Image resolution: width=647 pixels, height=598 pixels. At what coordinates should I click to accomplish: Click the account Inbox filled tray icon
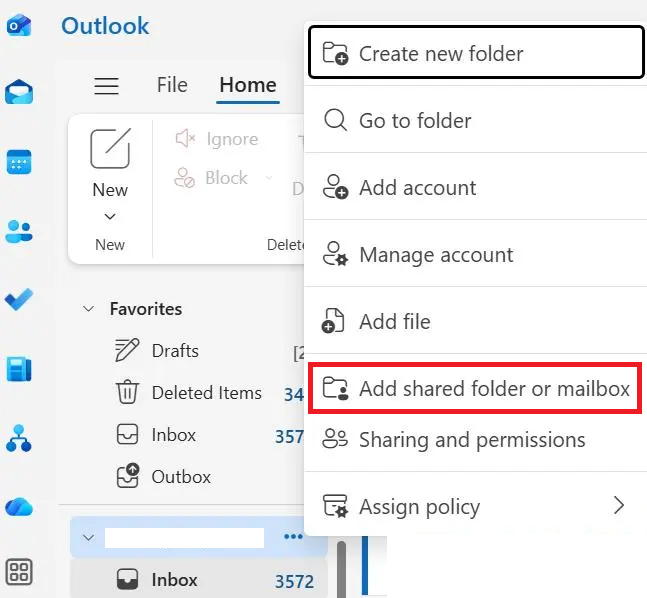point(127,579)
